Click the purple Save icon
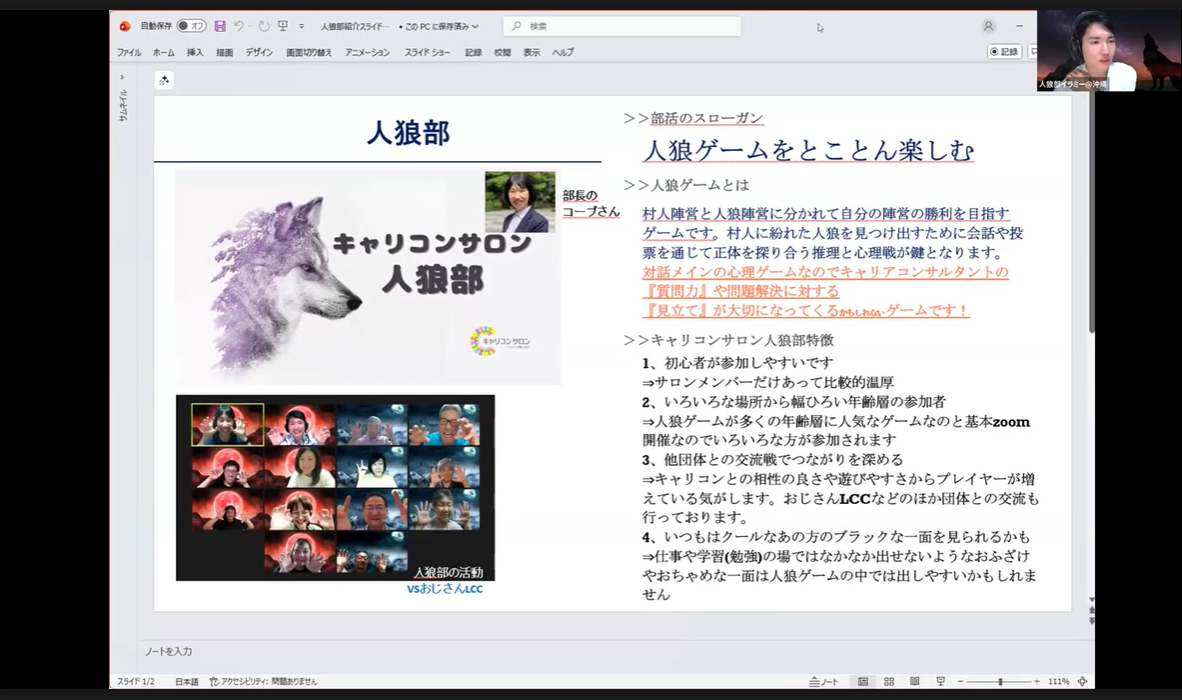 click(x=220, y=26)
